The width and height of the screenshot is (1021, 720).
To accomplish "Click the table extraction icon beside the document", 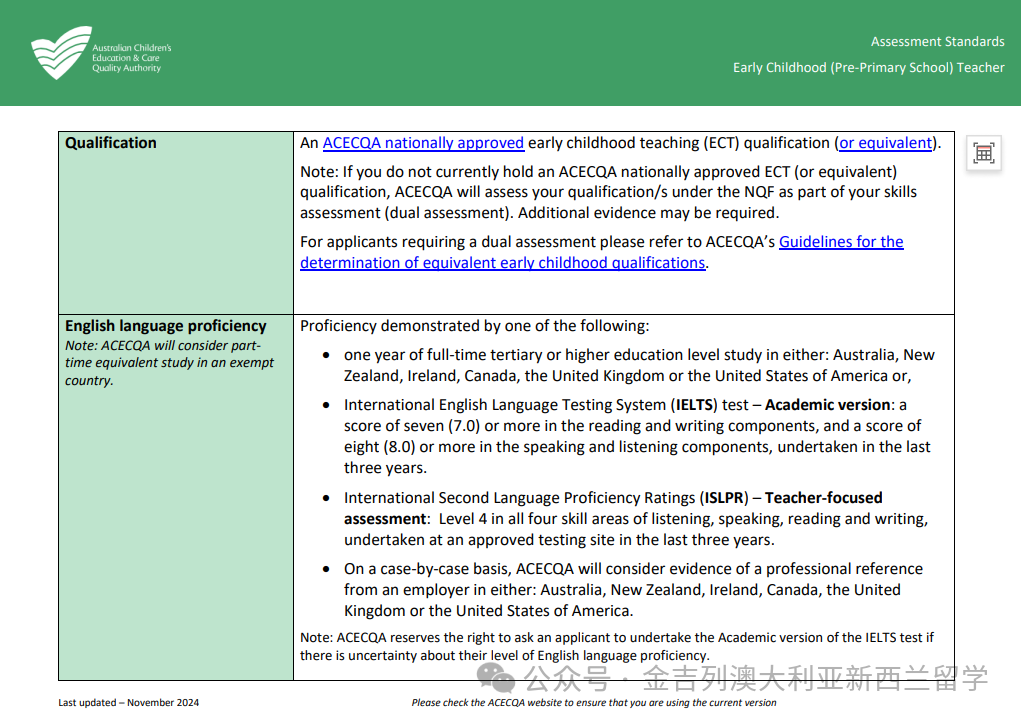I will [x=983, y=154].
